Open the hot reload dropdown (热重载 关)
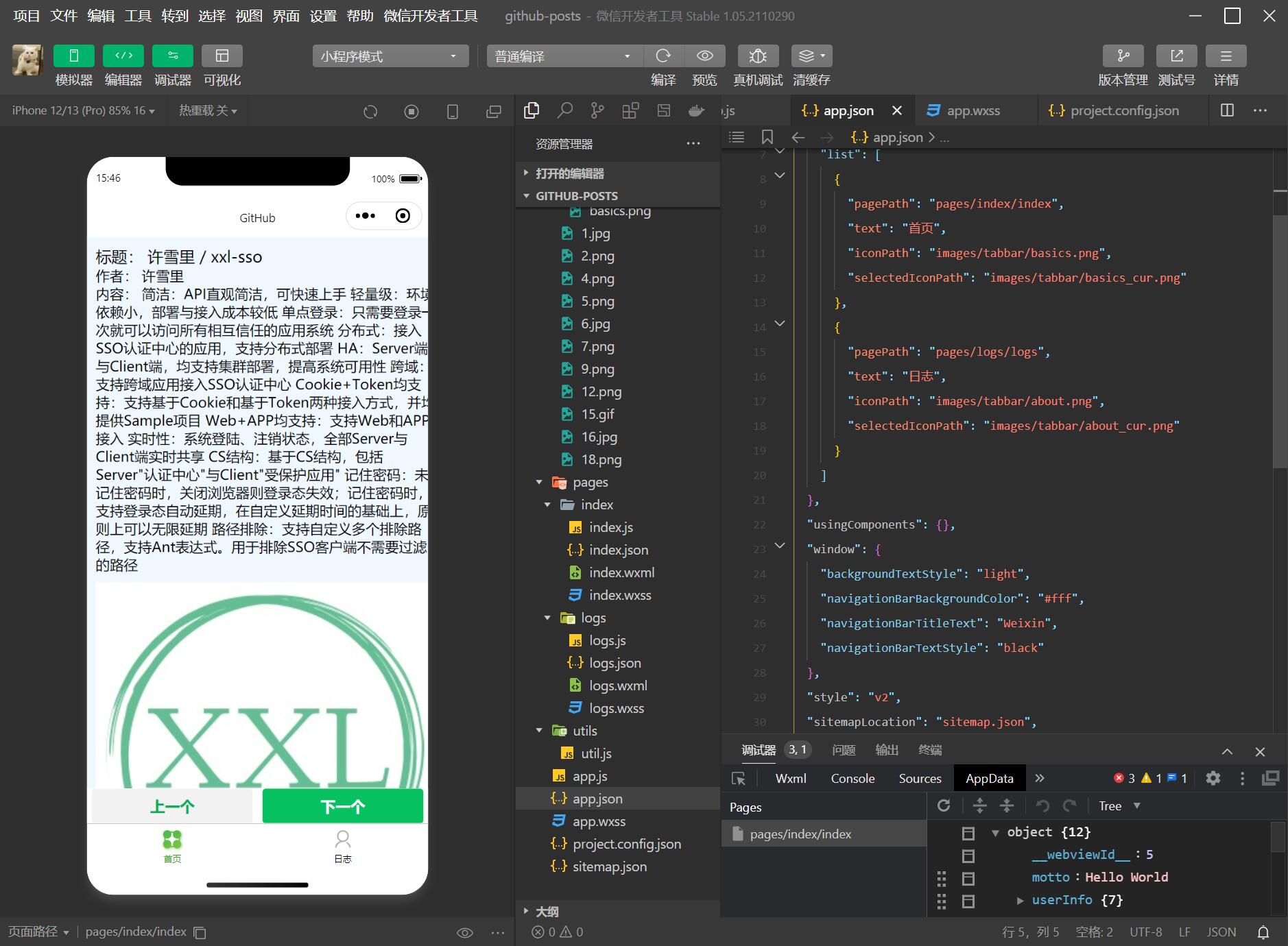This screenshot has width=1288, height=946. point(208,110)
